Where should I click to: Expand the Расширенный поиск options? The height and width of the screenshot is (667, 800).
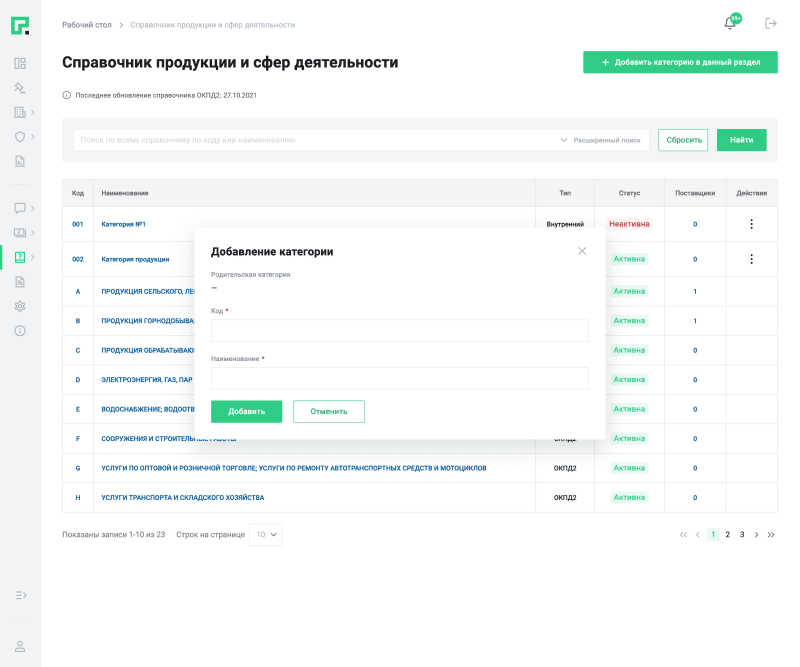(x=606, y=140)
